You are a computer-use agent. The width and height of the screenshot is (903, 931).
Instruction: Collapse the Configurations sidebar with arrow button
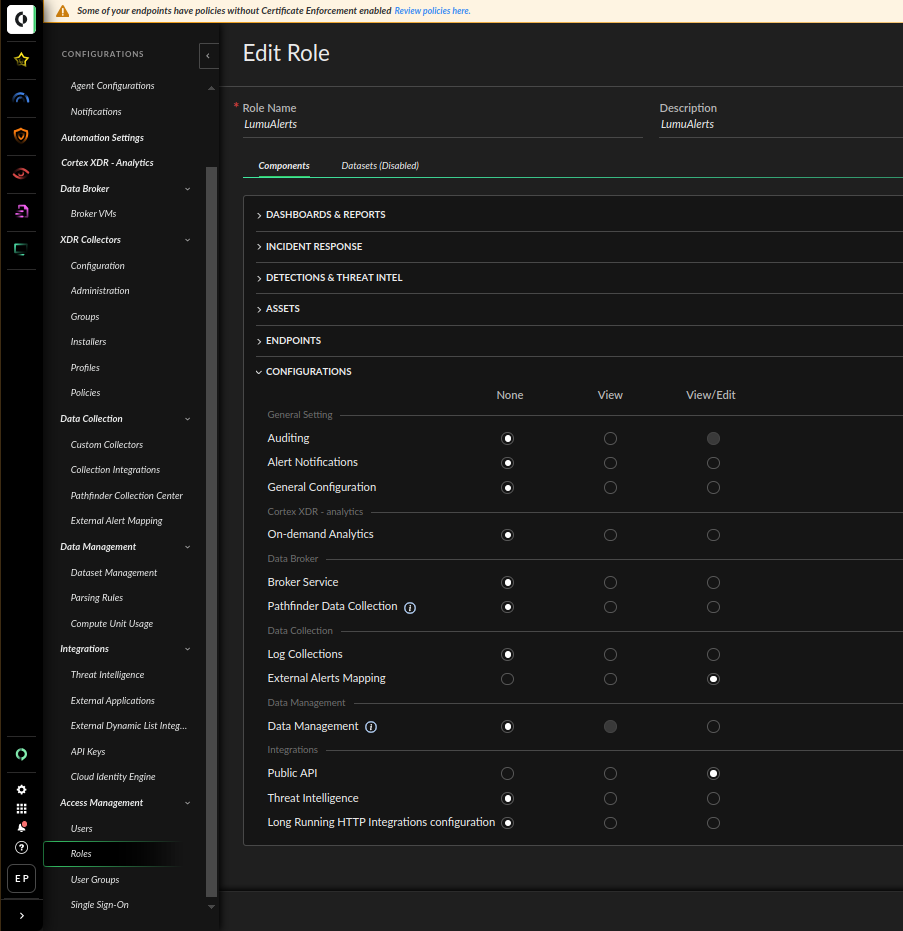tap(208, 56)
